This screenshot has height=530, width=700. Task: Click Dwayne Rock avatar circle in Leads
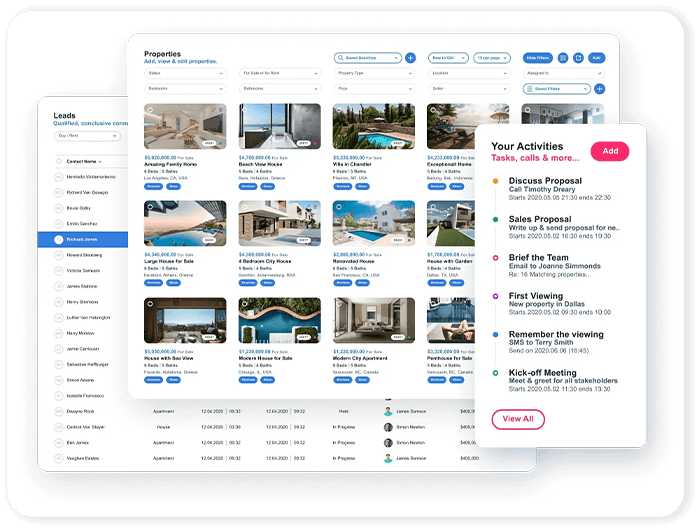58,411
